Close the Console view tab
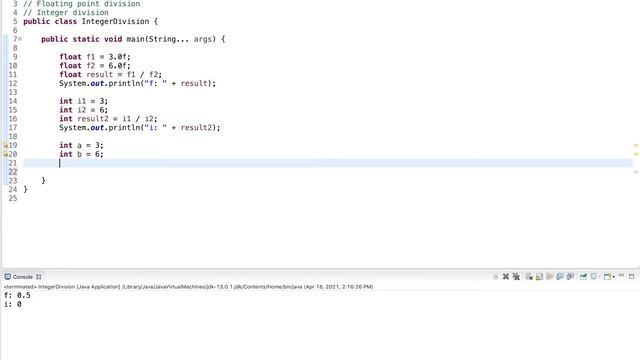 tap(38, 277)
